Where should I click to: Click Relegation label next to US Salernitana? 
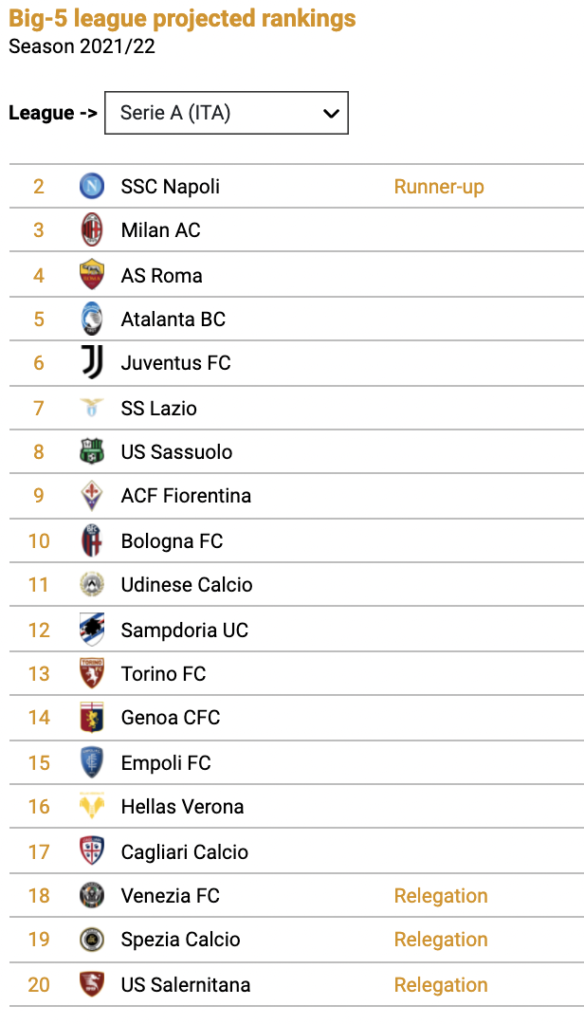[441, 984]
